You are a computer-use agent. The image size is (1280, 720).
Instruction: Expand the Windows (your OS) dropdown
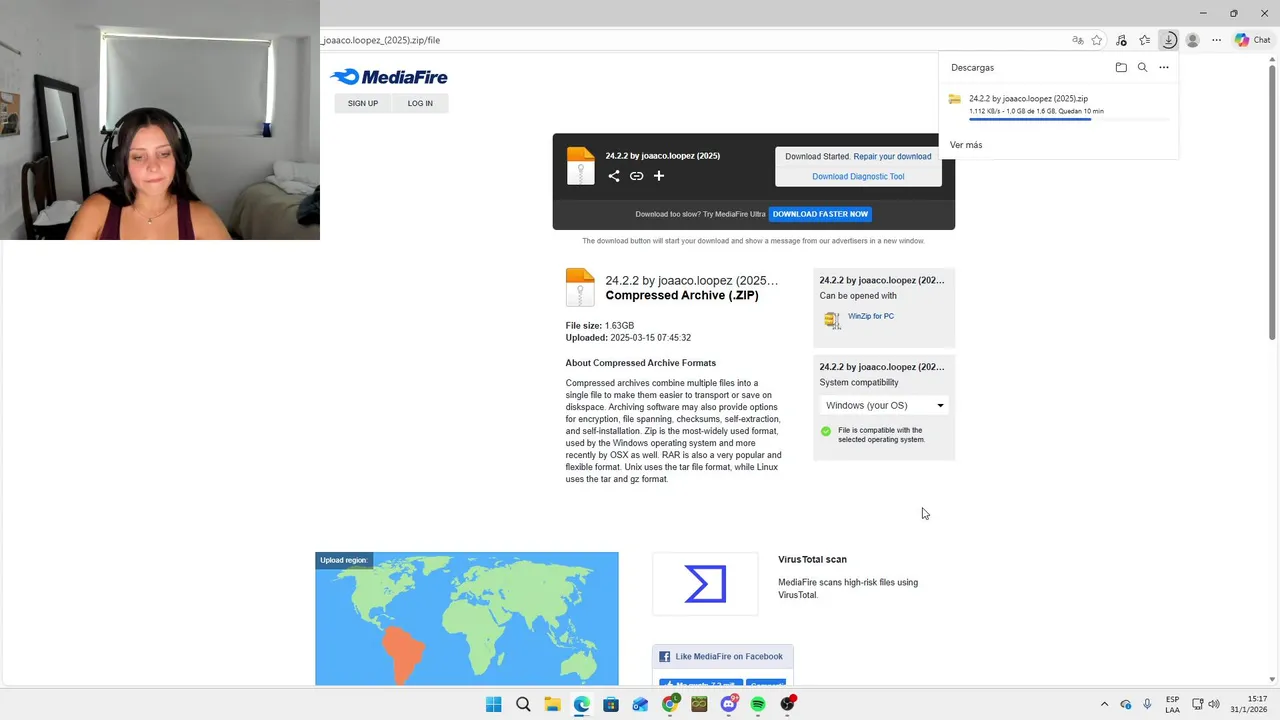[884, 405]
